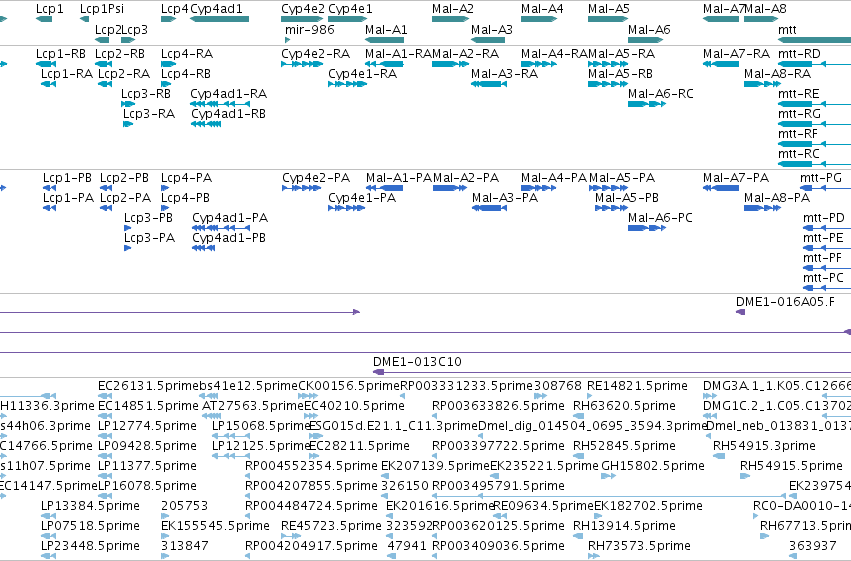
Task: Select the Mal-A7 gene feature
Action: (721, 19)
